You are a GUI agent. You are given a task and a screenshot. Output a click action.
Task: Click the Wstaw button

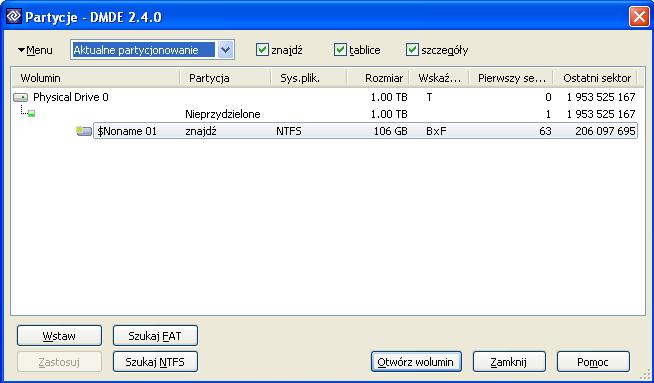click(59, 336)
